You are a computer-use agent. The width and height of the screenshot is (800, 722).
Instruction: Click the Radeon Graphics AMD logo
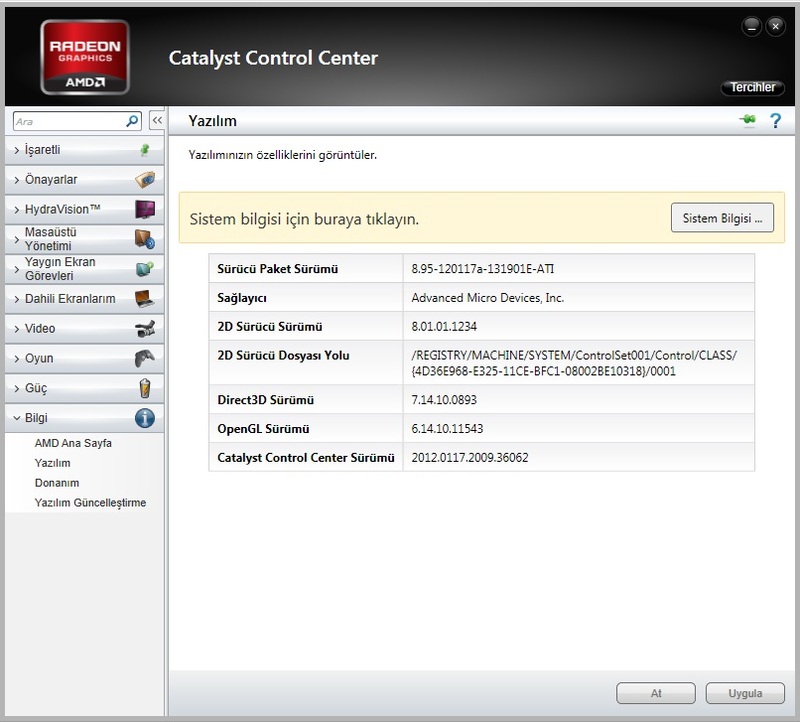point(85,57)
